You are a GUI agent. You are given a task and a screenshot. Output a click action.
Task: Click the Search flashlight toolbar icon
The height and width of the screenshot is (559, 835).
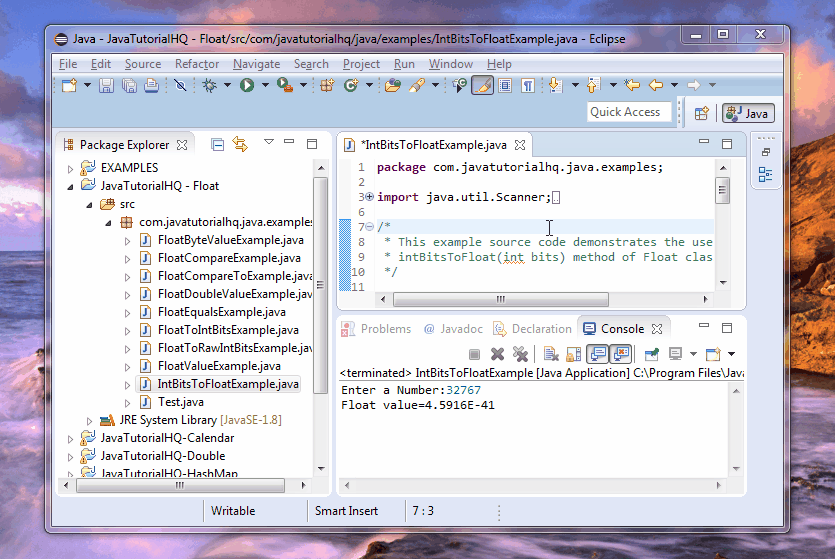click(416, 85)
